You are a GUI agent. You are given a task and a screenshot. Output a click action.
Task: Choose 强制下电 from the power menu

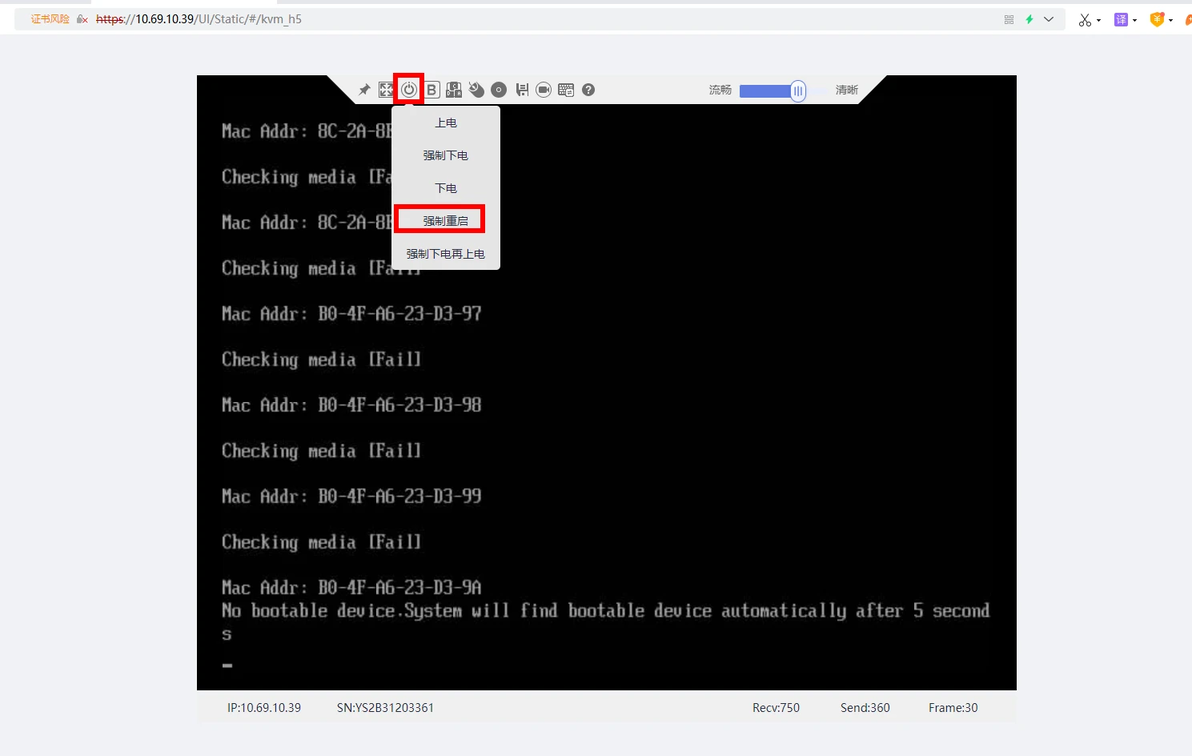(x=445, y=155)
